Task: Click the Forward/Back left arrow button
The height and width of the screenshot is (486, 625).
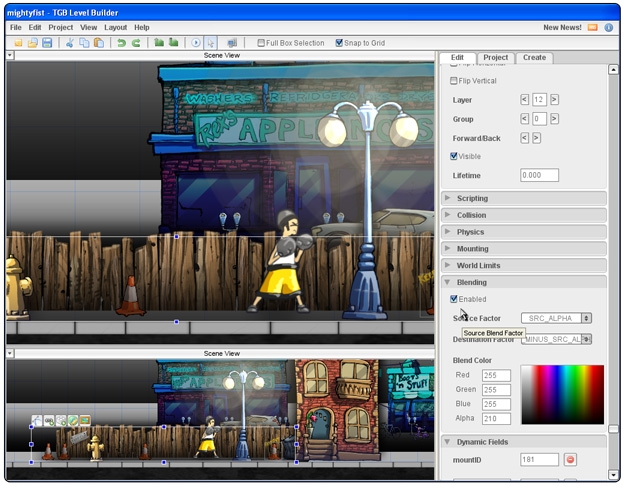Action: (525, 138)
